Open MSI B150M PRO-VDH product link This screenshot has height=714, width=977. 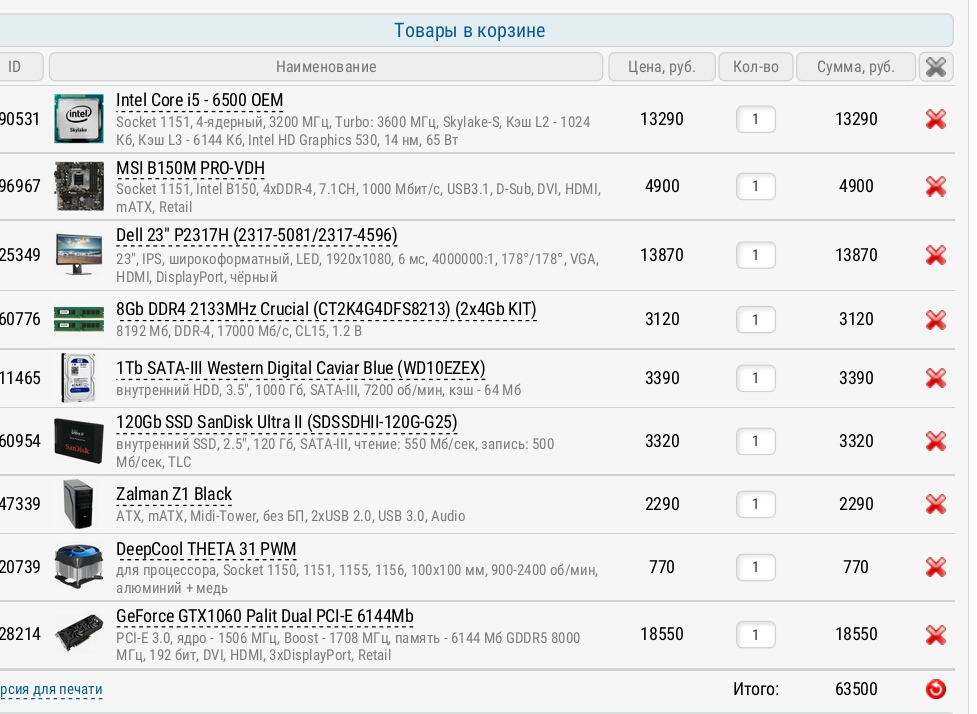coord(190,168)
